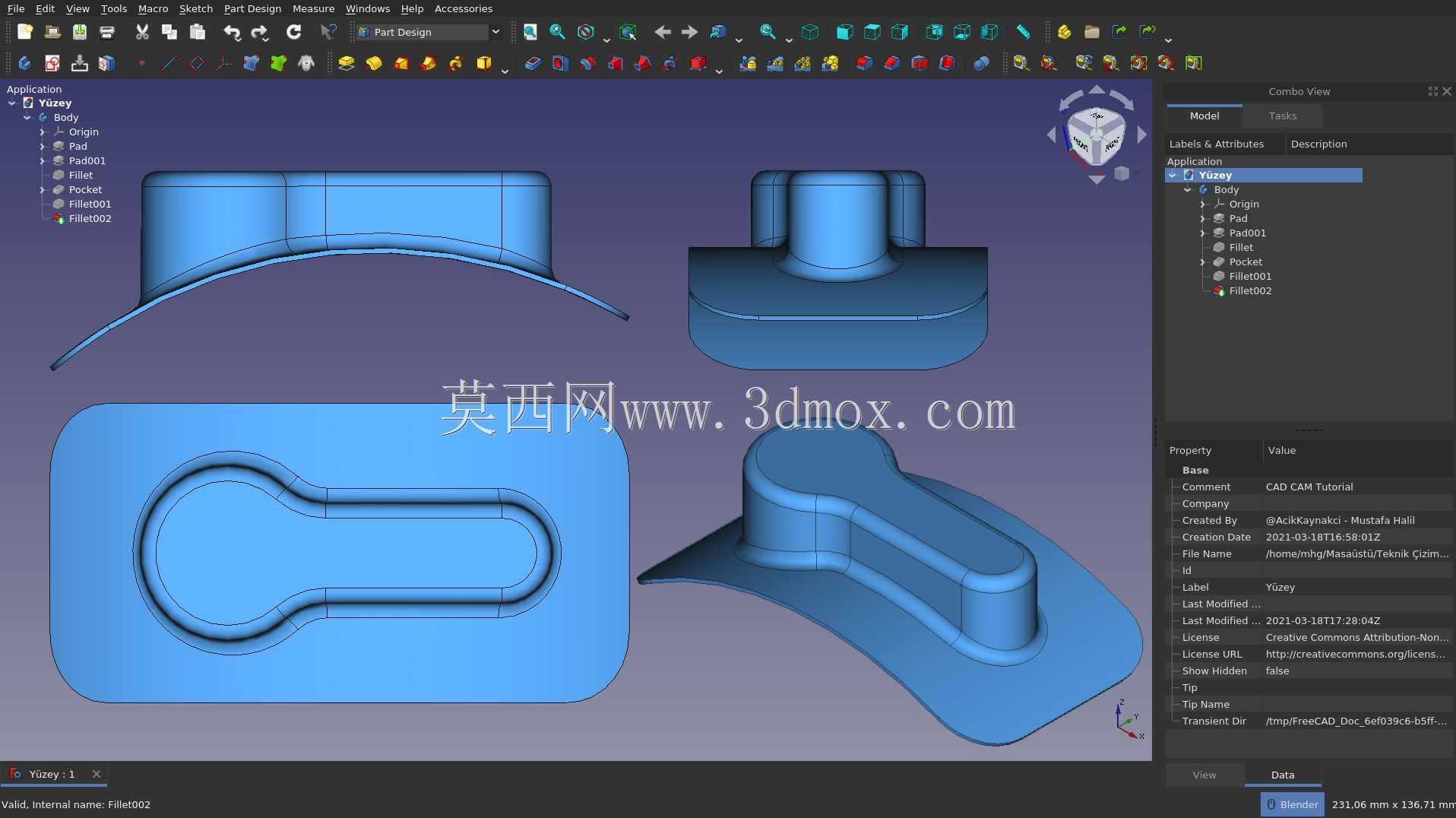1456x818 pixels.
Task: Click the Blender navigation style button
Action: [x=1292, y=804]
